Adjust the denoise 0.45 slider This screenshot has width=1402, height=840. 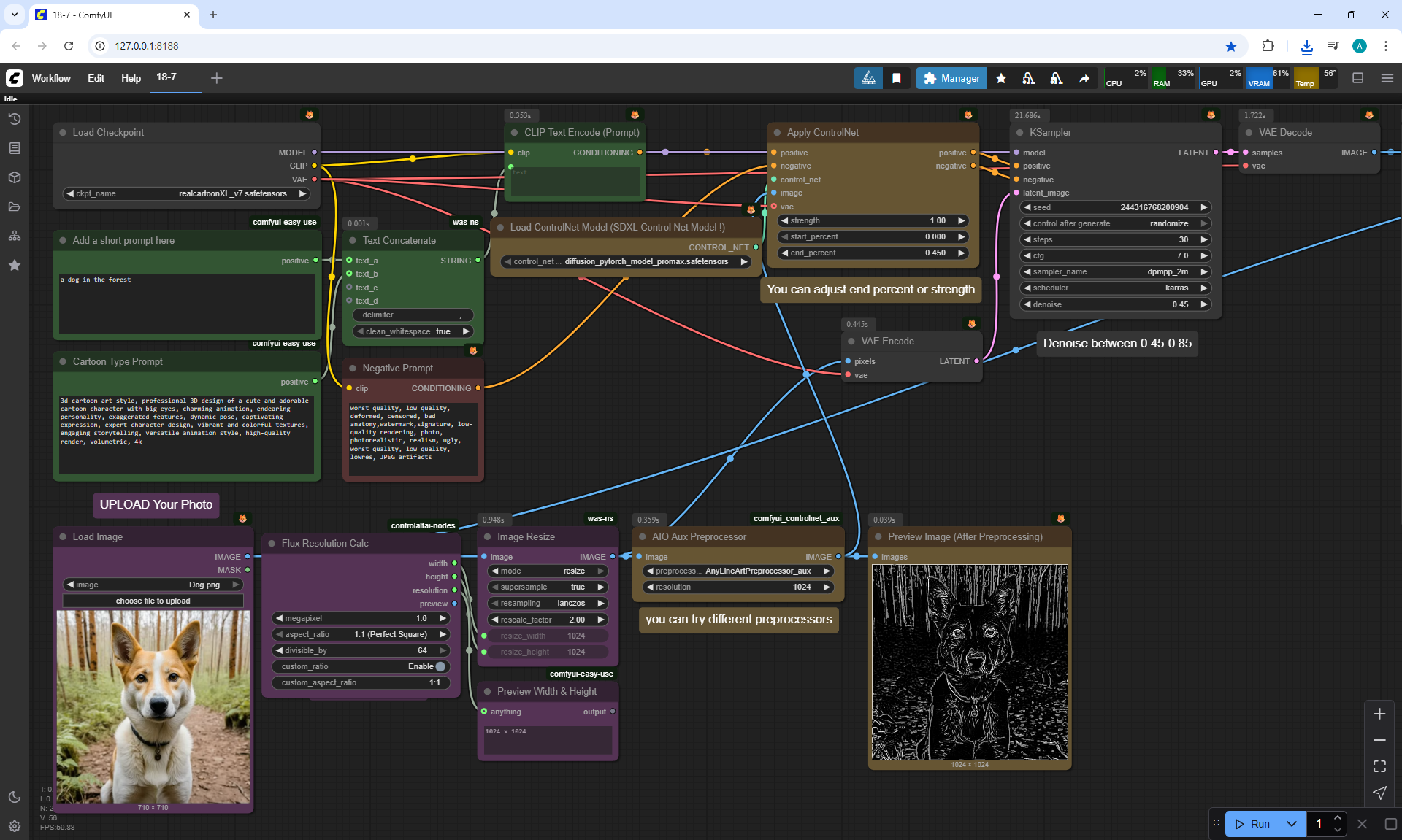click(1115, 304)
